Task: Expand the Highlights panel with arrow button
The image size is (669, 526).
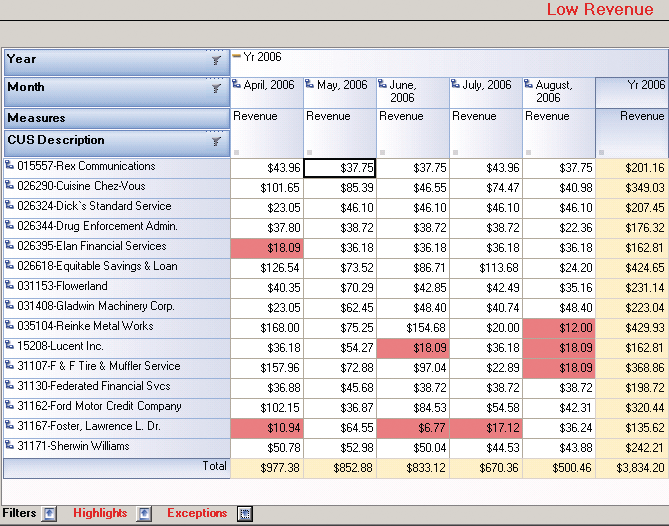Action: 144,513
